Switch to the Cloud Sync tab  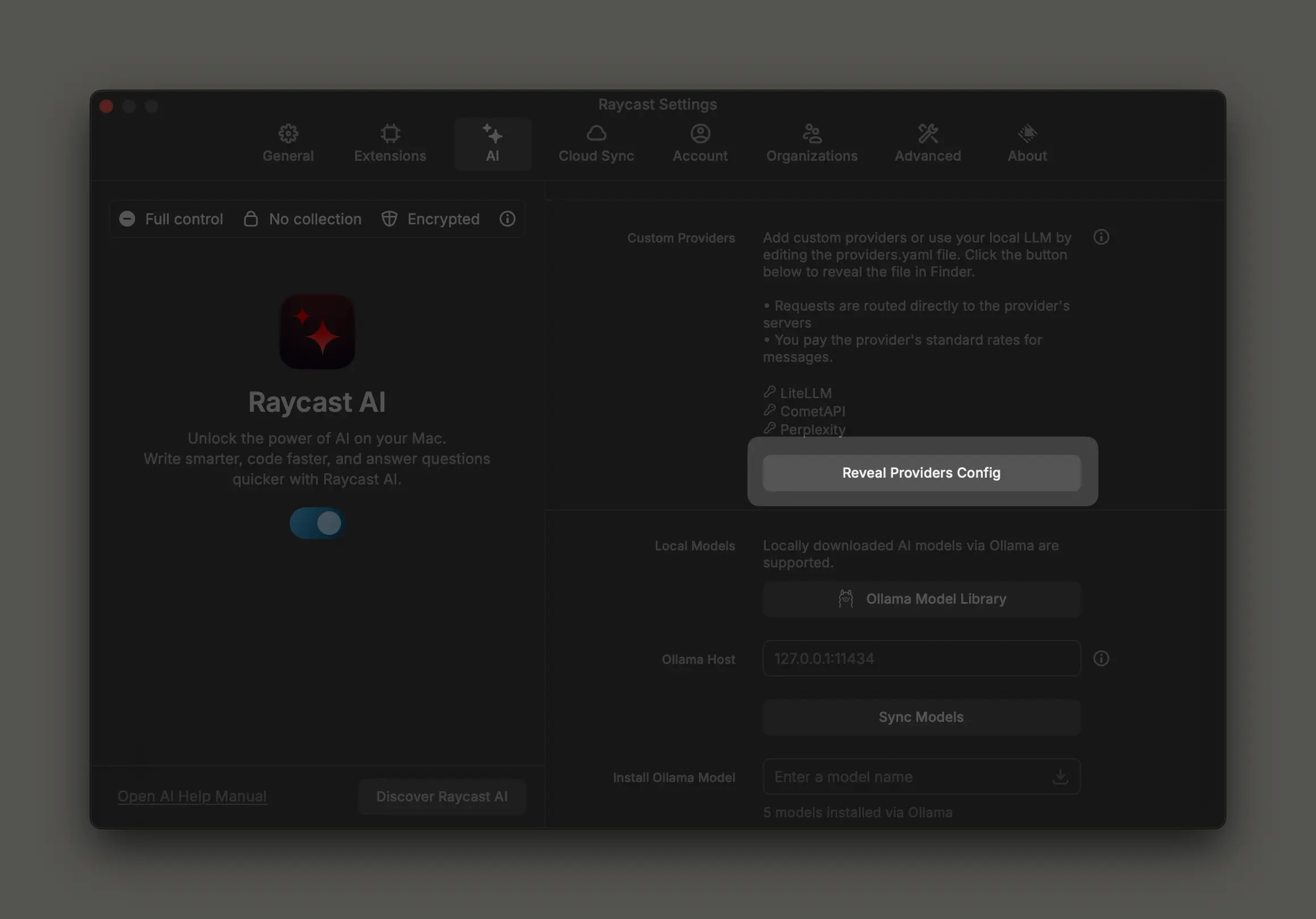point(596,143)
